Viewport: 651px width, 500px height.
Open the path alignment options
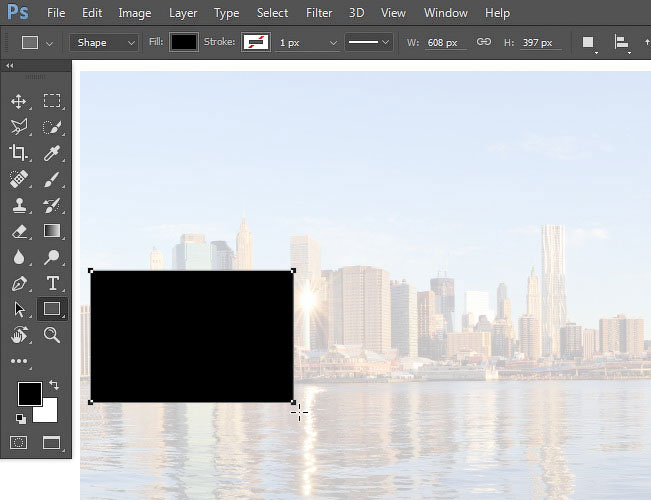(x=622, y=43)
